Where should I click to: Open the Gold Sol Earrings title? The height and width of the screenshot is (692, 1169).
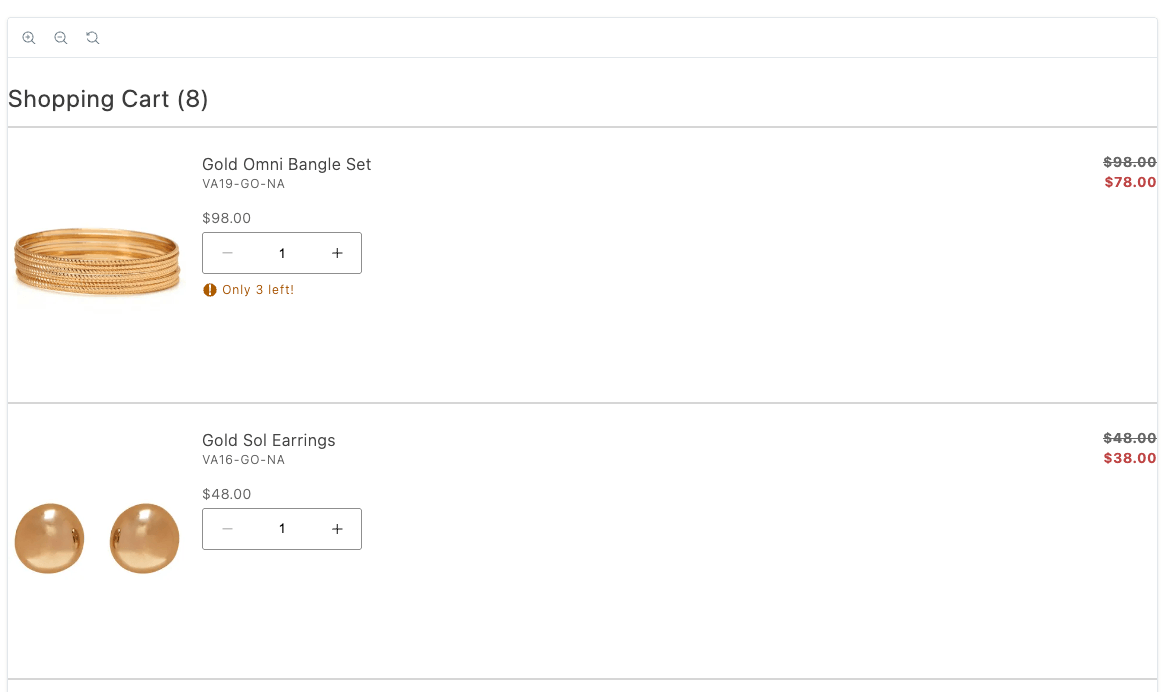tap(268, 440)
